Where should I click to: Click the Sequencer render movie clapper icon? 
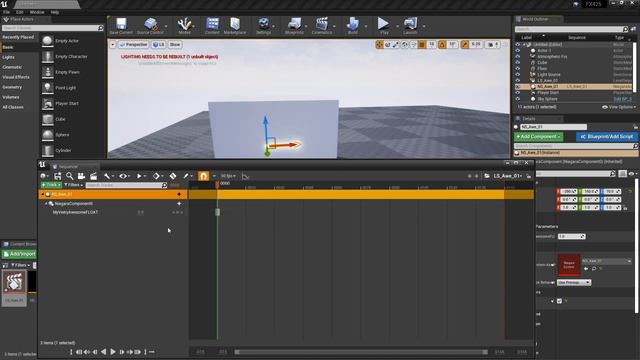(93, 176)
